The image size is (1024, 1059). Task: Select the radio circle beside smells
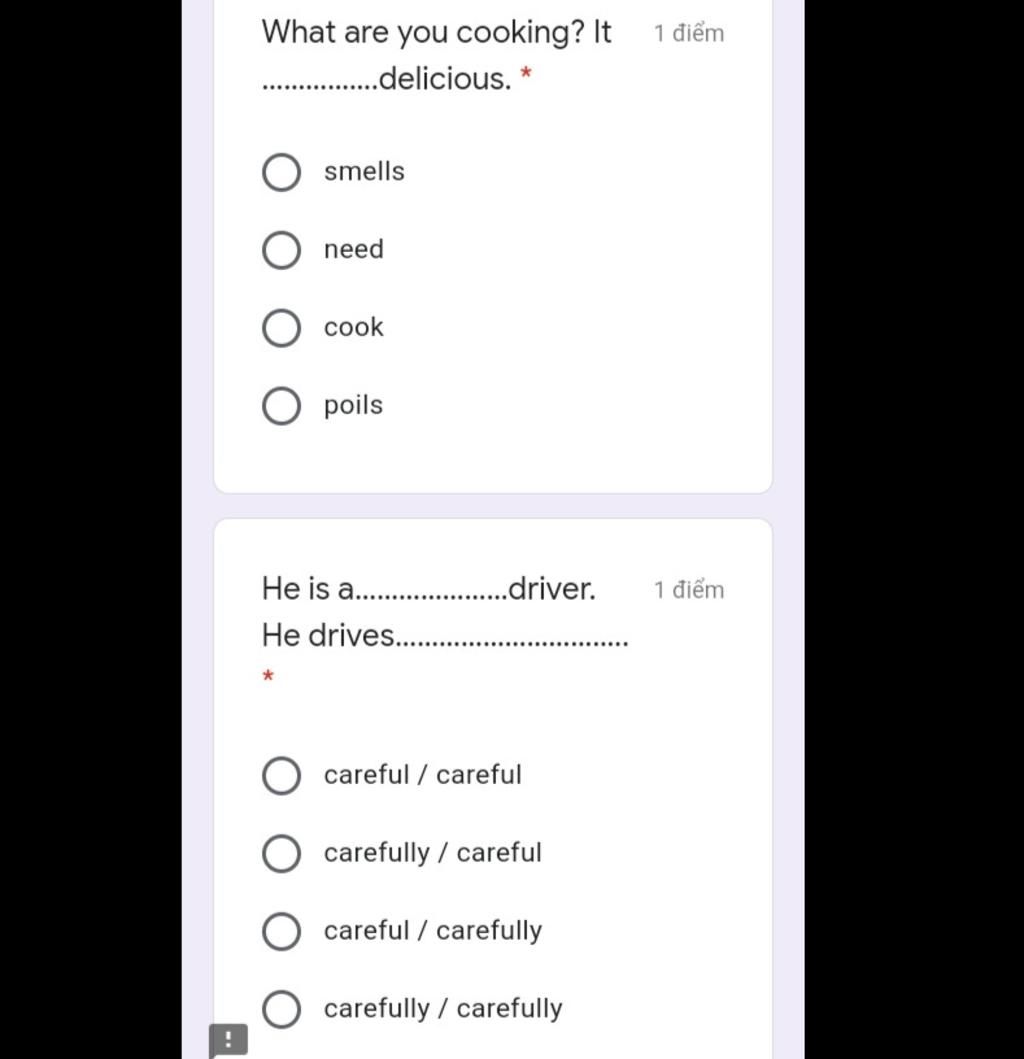[x=281, y=172]
